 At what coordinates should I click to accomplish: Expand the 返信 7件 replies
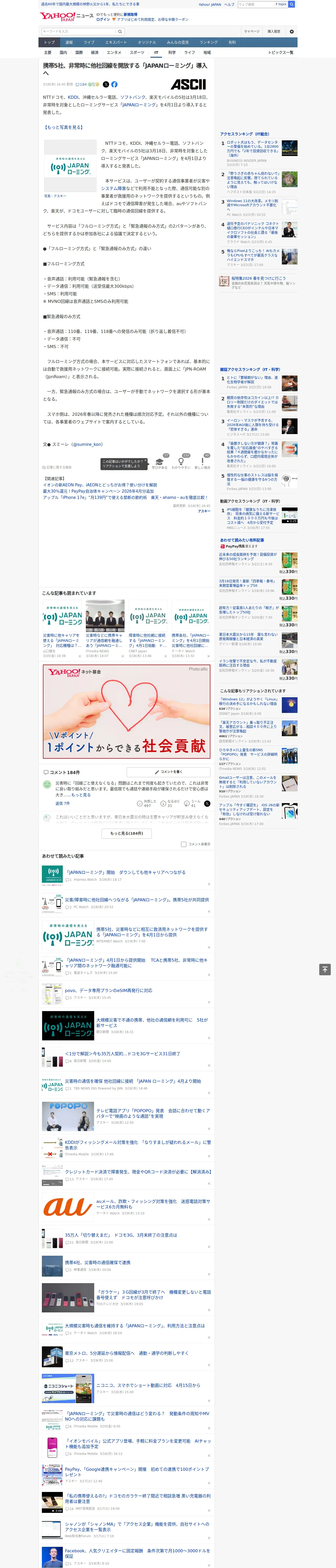click(x=63, y=804)
